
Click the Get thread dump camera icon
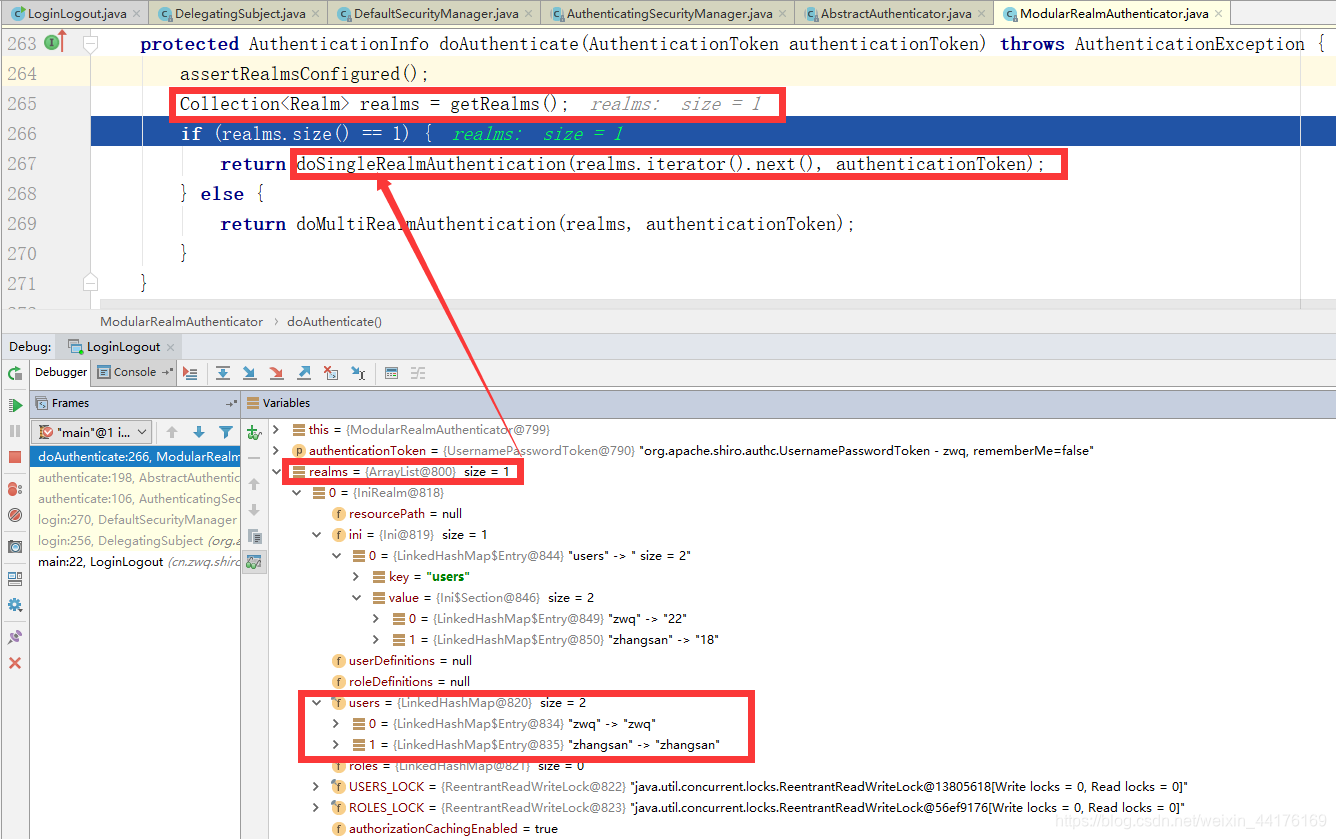(15, 547)
